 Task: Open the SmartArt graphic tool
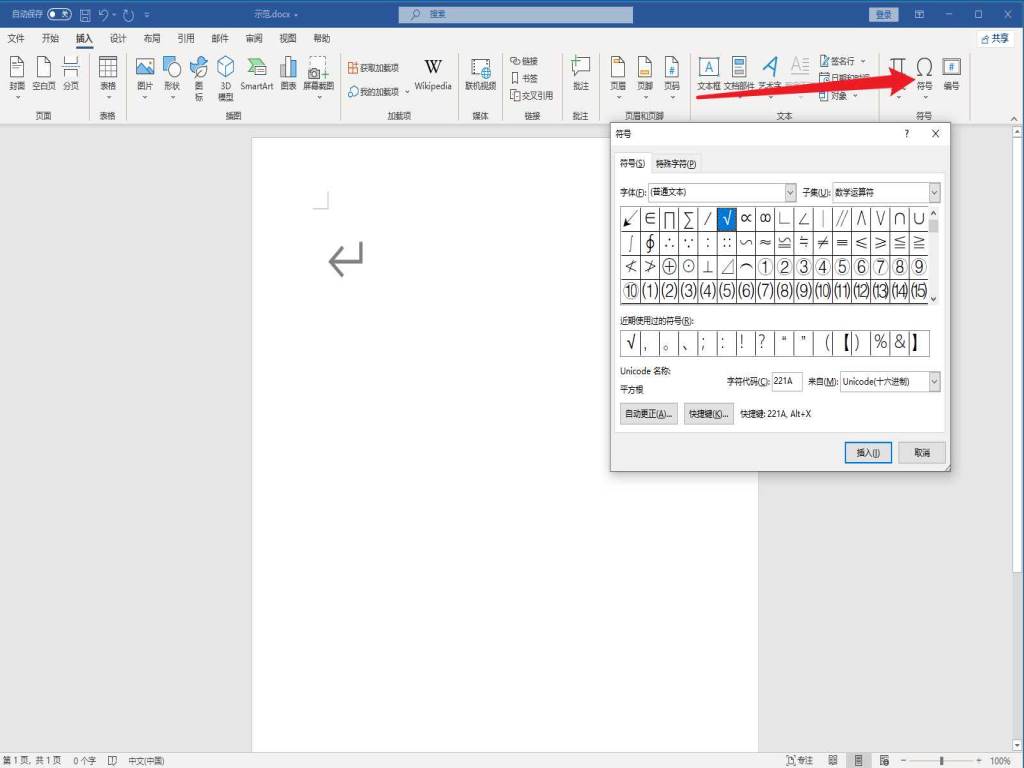click(x=256, y=73)
